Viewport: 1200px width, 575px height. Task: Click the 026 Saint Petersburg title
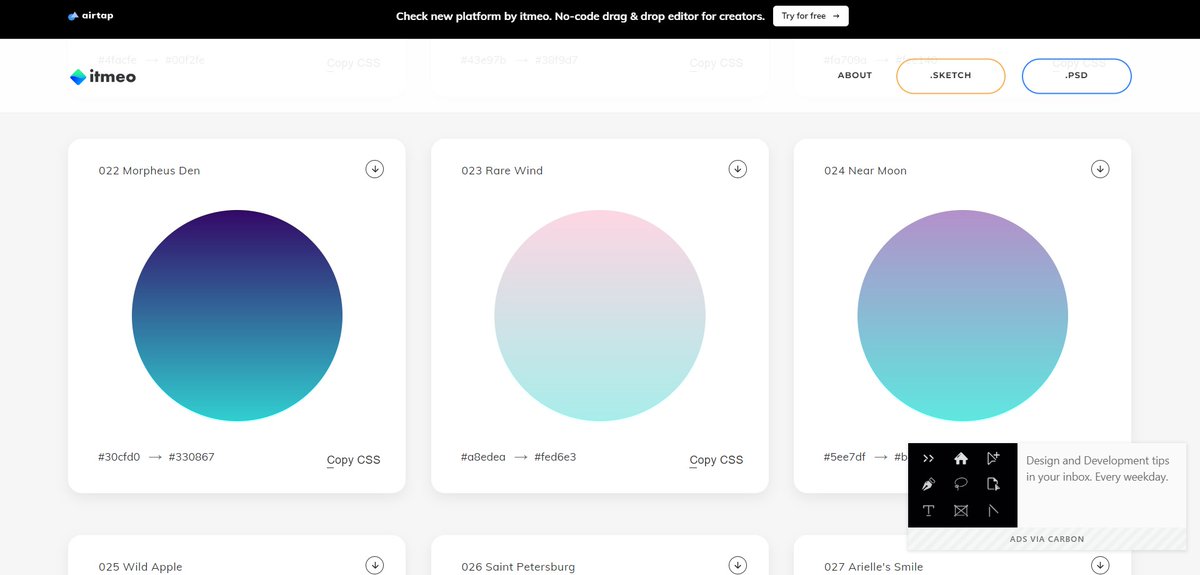[518, 567]
